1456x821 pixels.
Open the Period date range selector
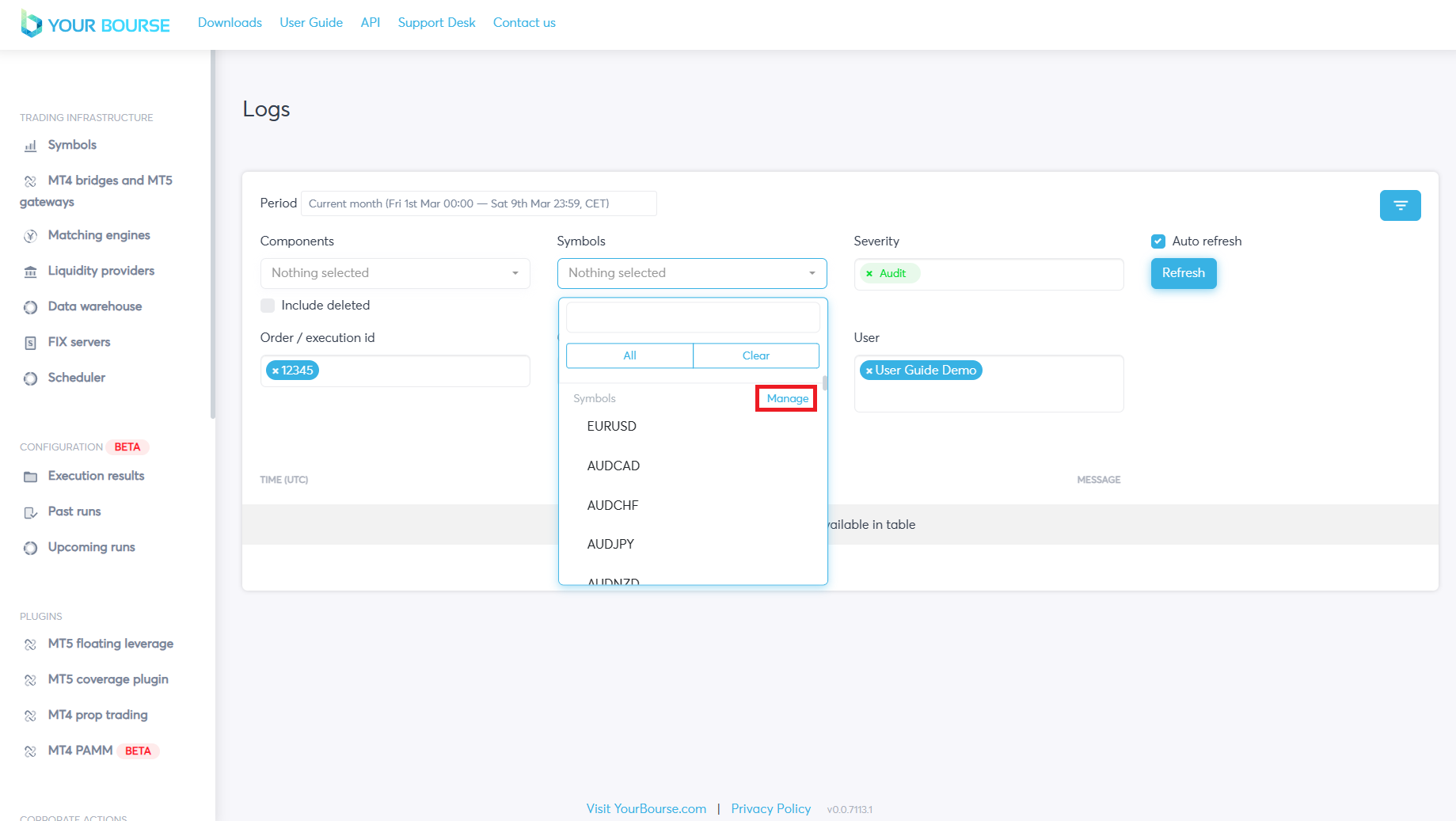[x=478, y=203]
